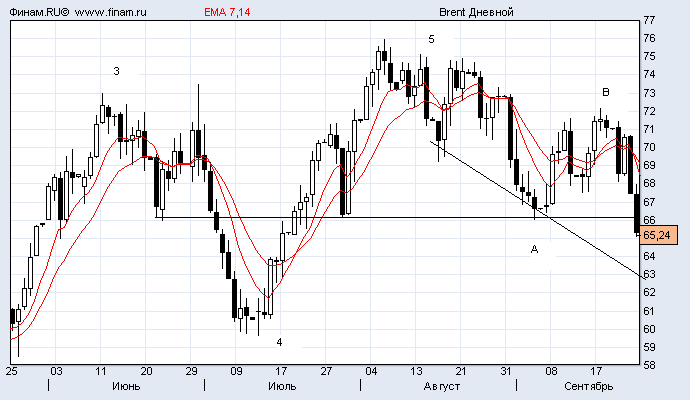This screenshot has height=400, width=690.
Task: Select wave label 3 above the June peak
Action: pyautogui.click(x=116, y=71)
